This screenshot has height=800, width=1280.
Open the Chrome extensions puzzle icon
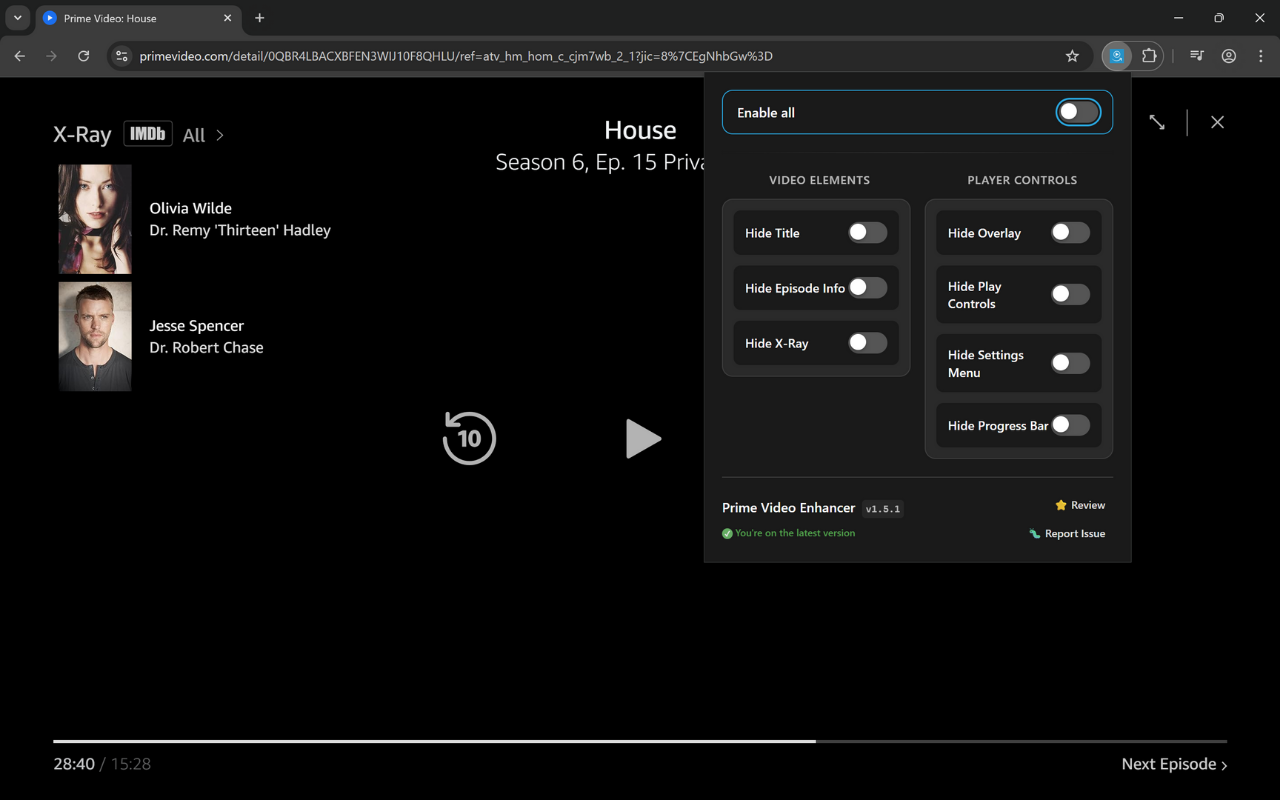click(1149, 56)
